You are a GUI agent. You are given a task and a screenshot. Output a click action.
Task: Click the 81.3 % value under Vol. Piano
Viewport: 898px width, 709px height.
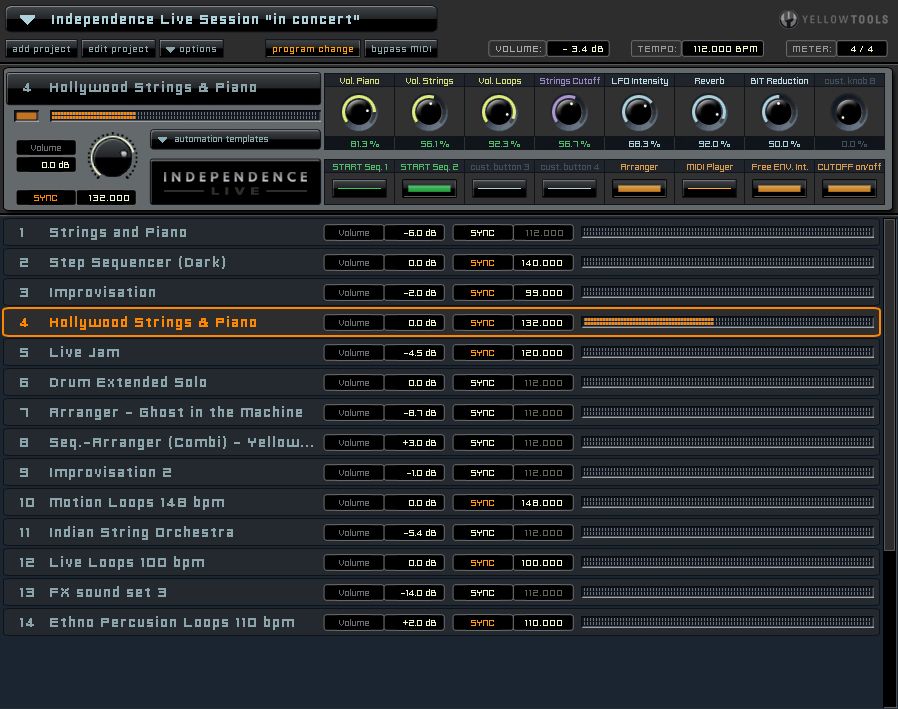point(365,144)
